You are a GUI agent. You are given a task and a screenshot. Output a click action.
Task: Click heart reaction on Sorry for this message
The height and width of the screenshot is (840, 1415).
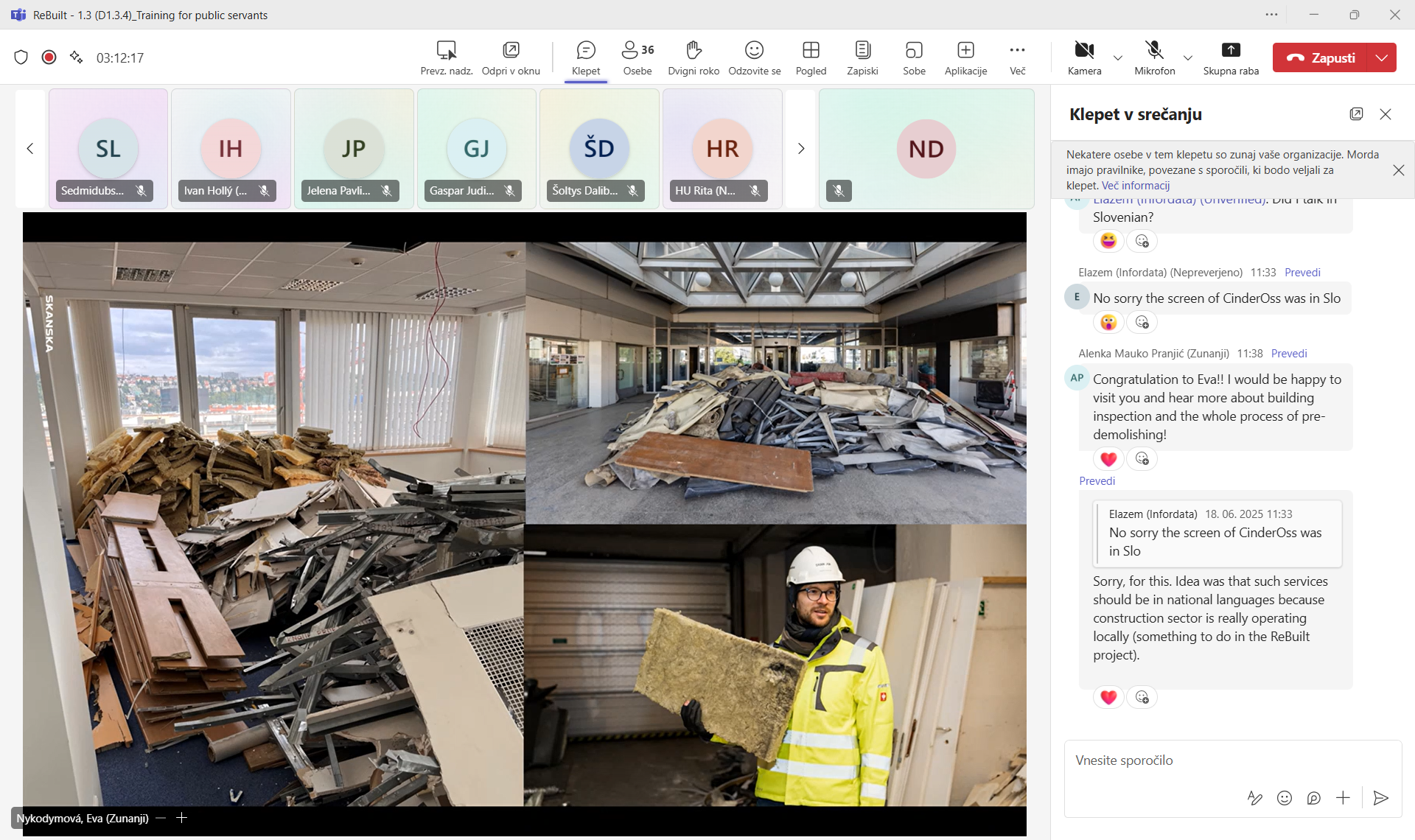point(1108,697)
